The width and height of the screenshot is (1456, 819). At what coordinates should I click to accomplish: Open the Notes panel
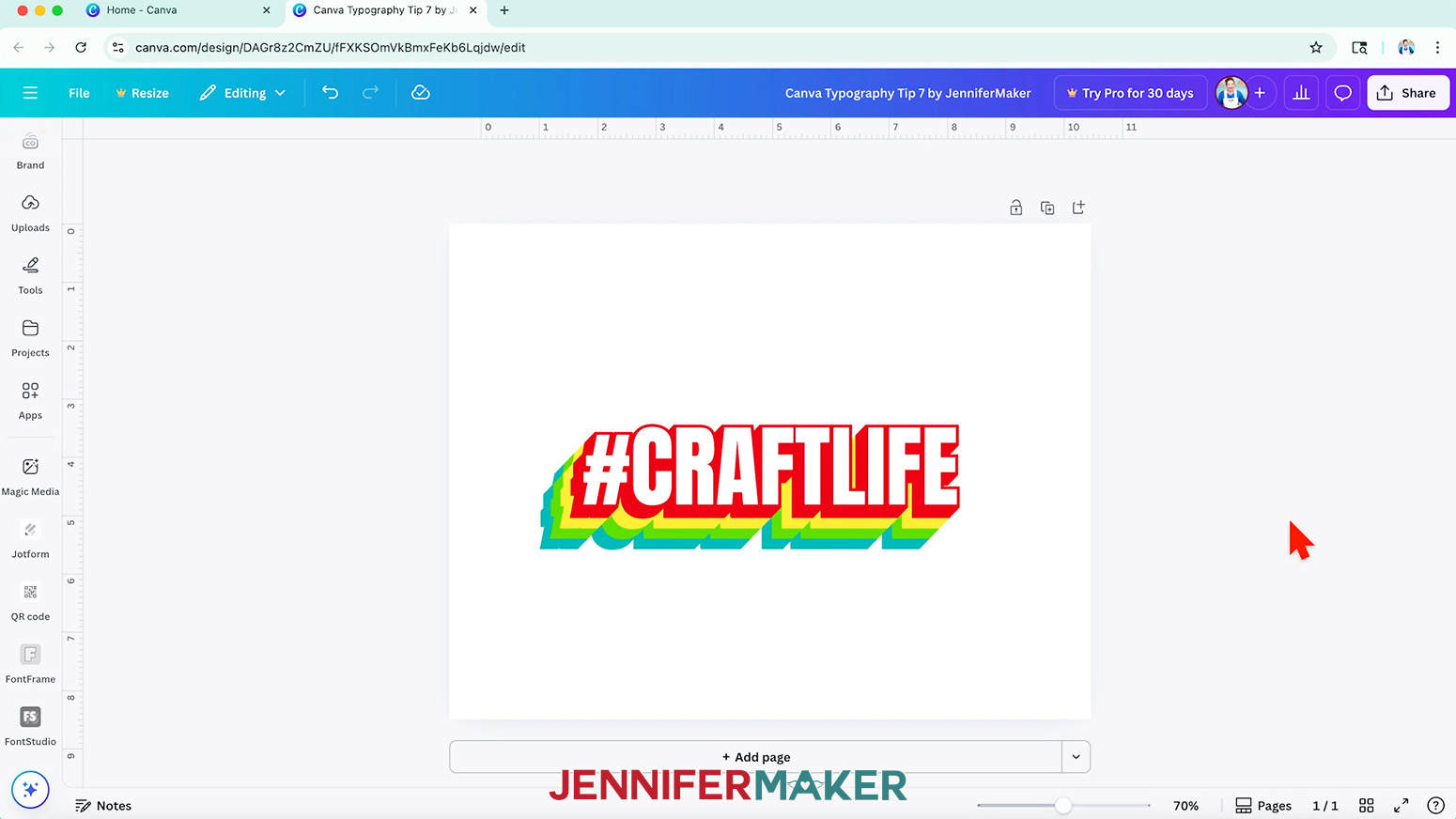(x=103, y=806)
